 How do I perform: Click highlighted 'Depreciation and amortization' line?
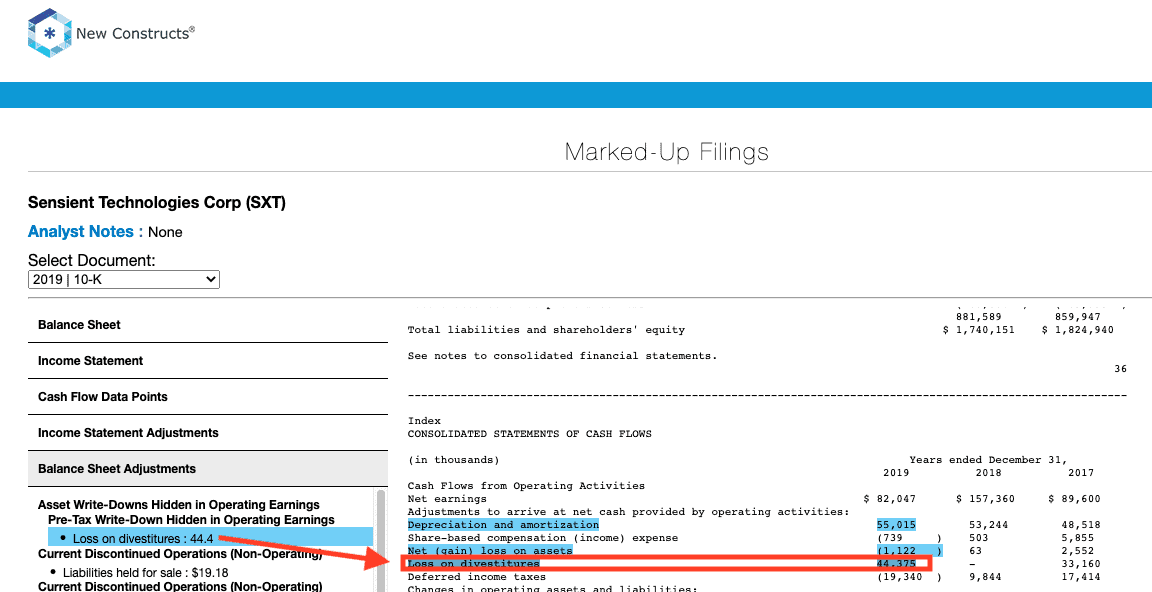pos(503,524)
